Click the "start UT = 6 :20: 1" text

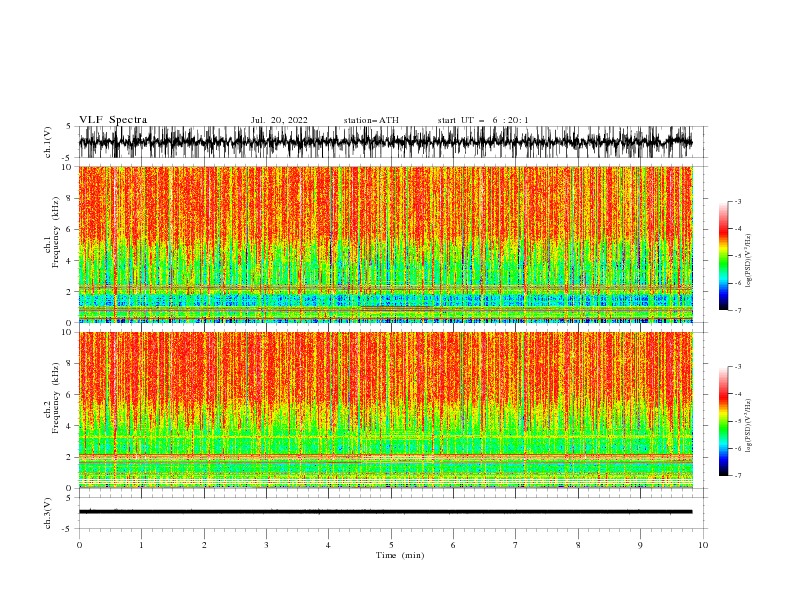[482, 120]
